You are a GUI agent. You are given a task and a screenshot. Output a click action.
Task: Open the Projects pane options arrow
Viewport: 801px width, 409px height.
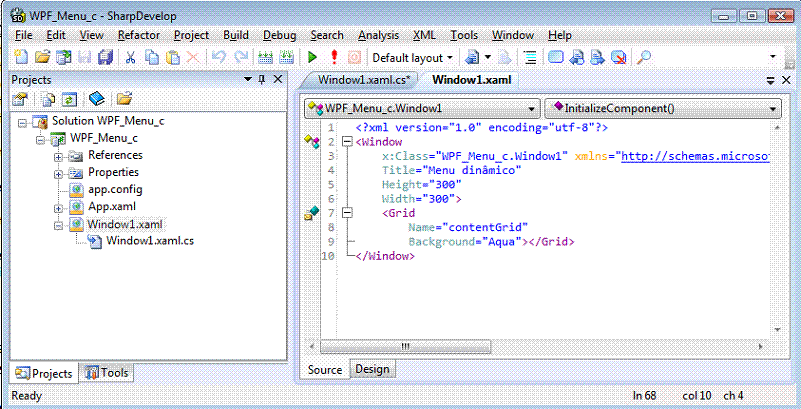[248, 79]
